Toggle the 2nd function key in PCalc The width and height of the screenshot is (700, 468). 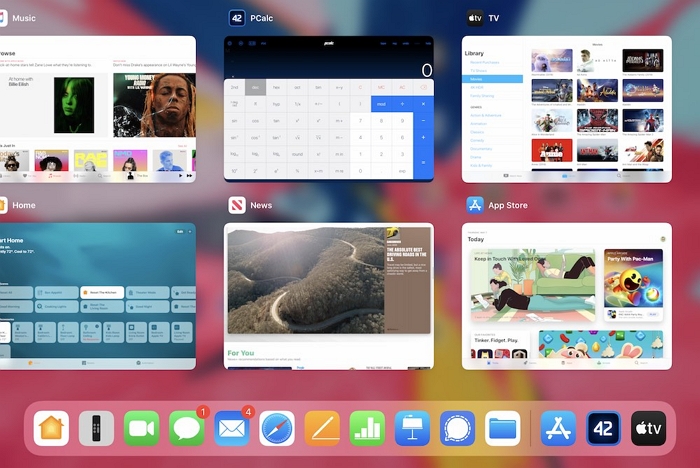[x=234, y=88]
